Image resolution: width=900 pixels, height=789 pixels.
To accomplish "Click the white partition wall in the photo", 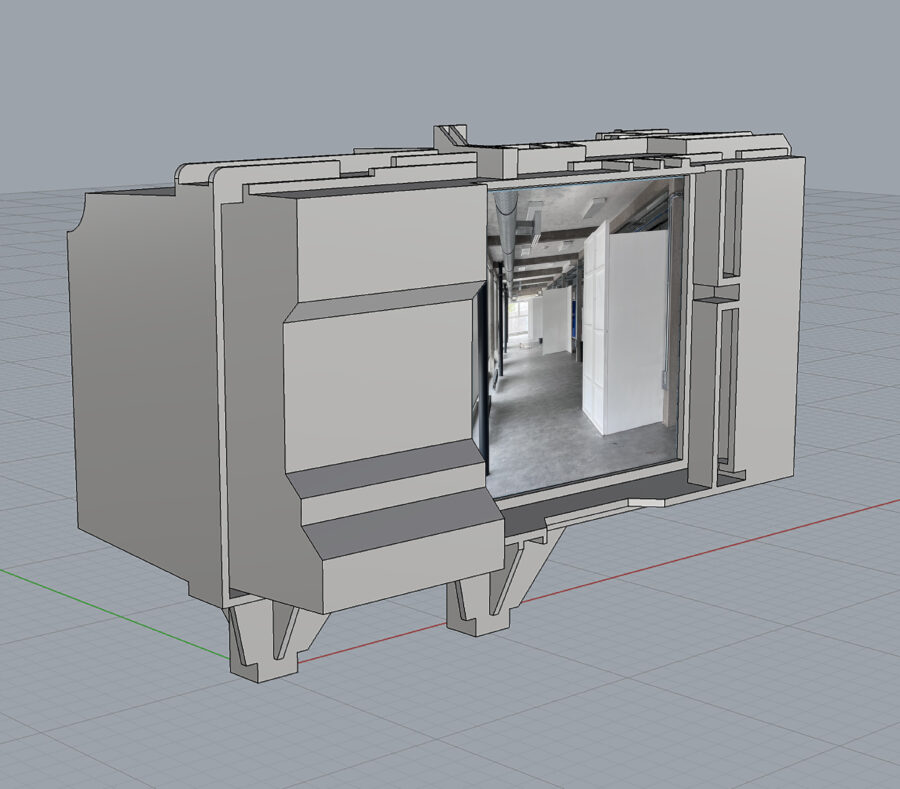I will [x=635, y=330].
